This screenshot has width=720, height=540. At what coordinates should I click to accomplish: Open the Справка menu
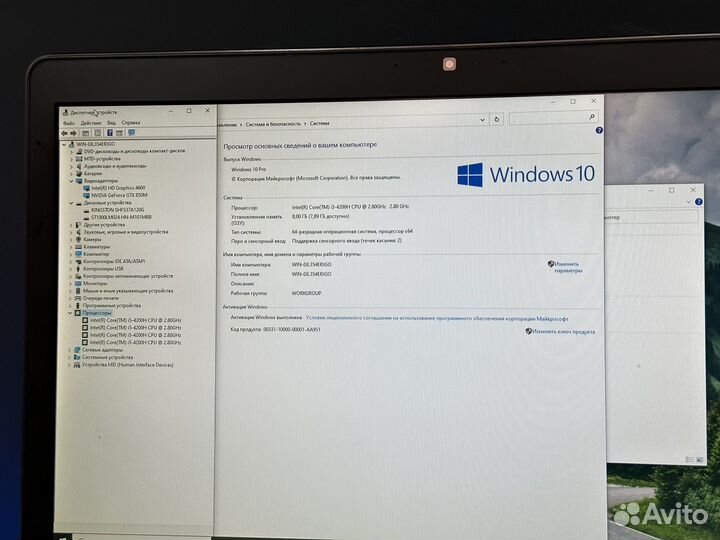pyautogui.click(x=130, y=123)
